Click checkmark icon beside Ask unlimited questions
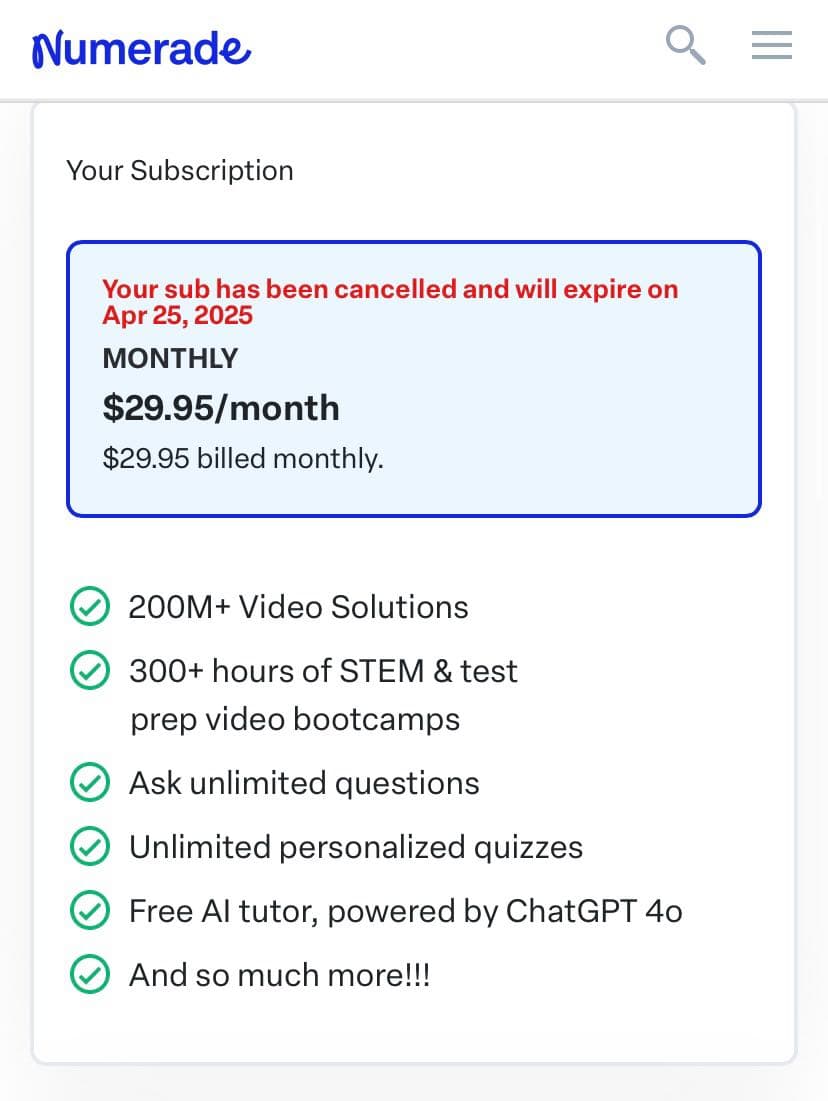 coord(90,783)
